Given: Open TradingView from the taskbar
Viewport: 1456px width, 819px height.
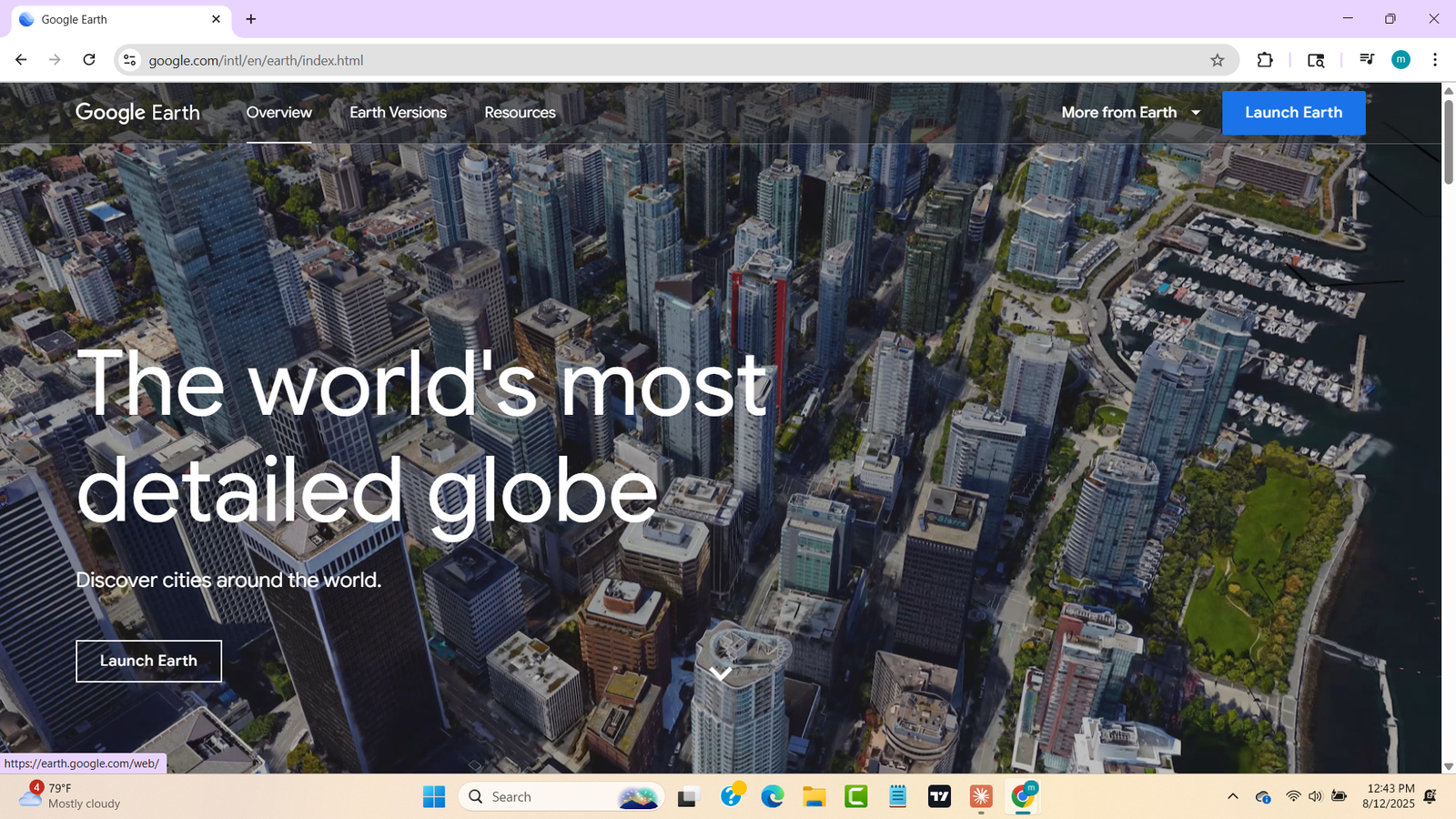Looking at the screenshot, I should [939, 796].
